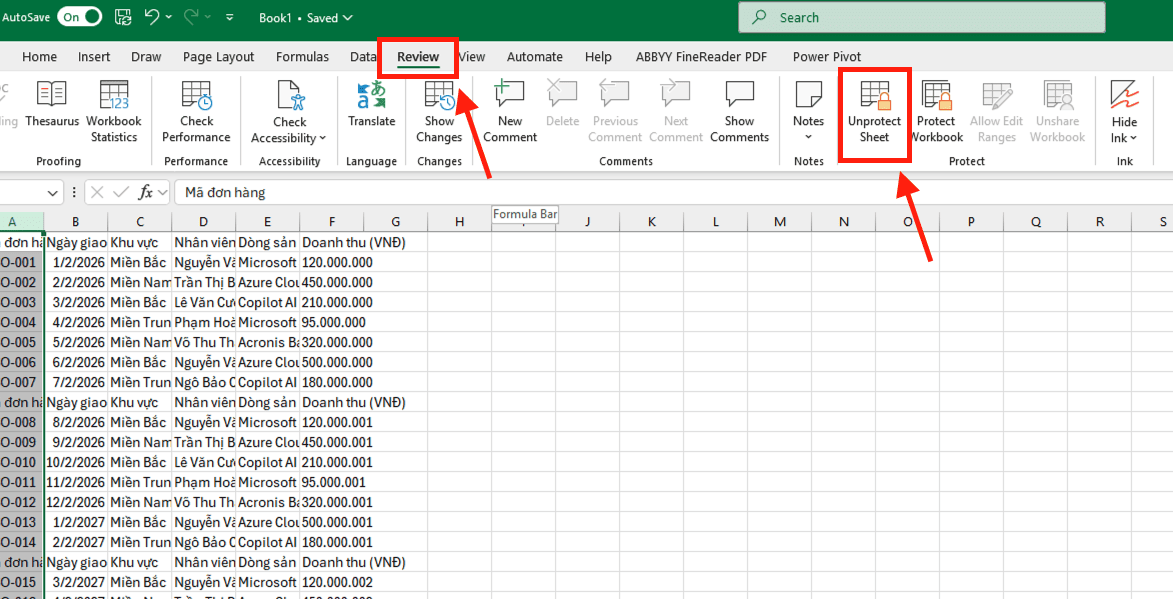Viewport: 1173px width, 599px height.
Task: Click in the Search box
Action: 920,17
